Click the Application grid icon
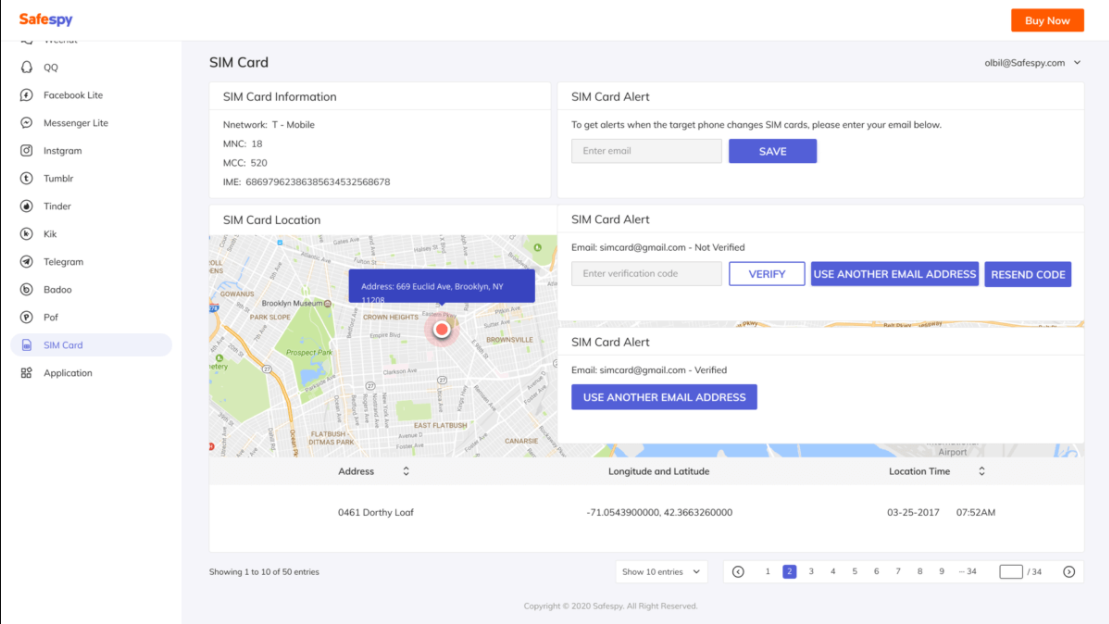The height and width of the screenshot is (624, 1109). [x=26, y=373]
